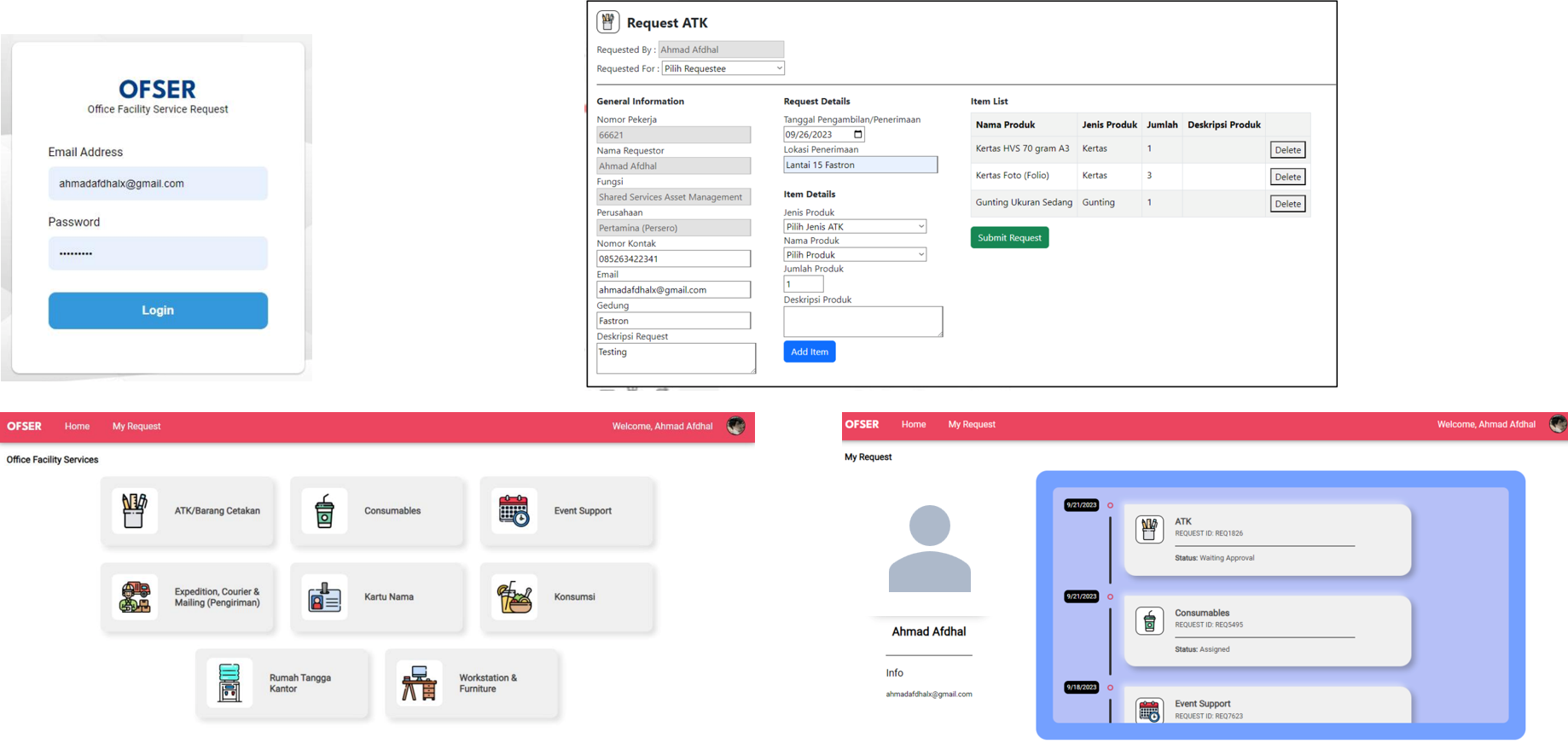The image size is (1568, 744).
Task: Open the Kartu Nama ID card icon
Action: tap(324, 597)
